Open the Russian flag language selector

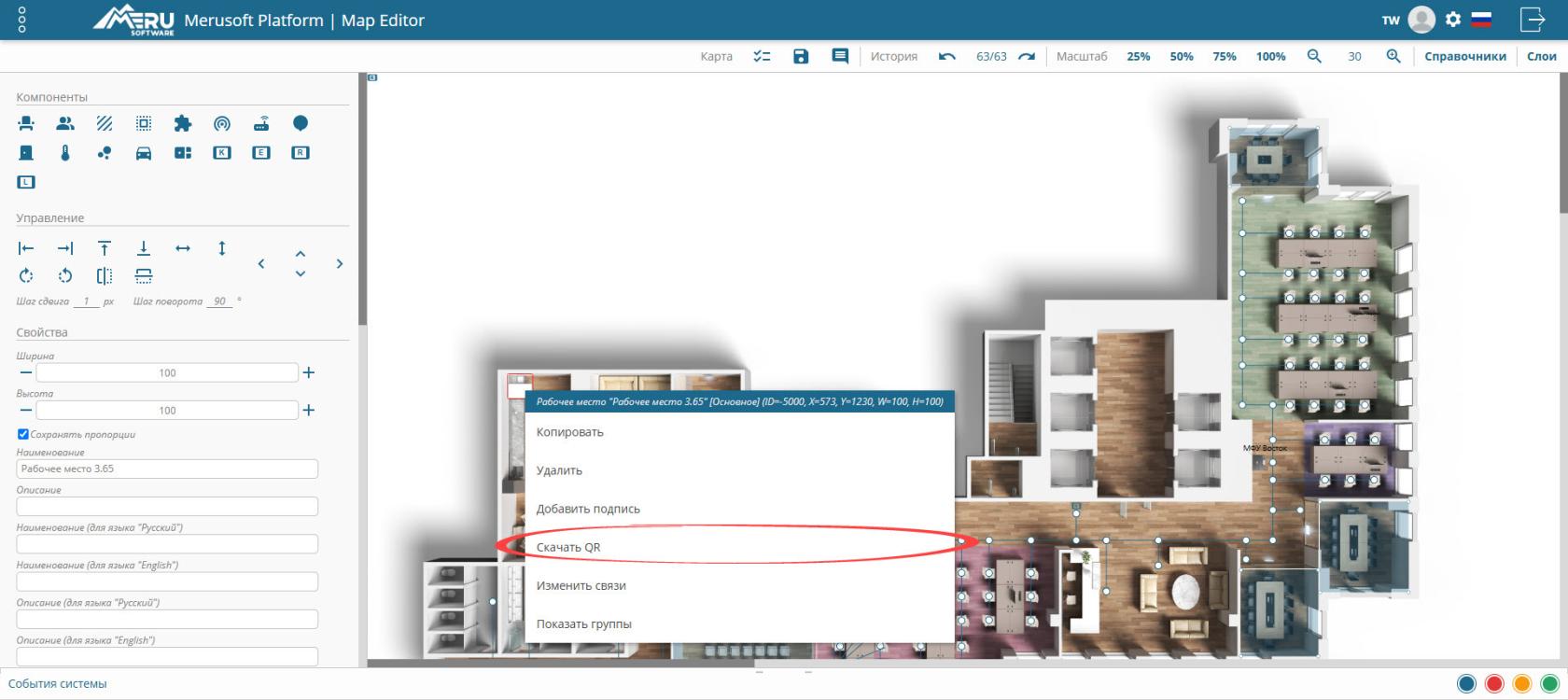(x=1481, y=20)
